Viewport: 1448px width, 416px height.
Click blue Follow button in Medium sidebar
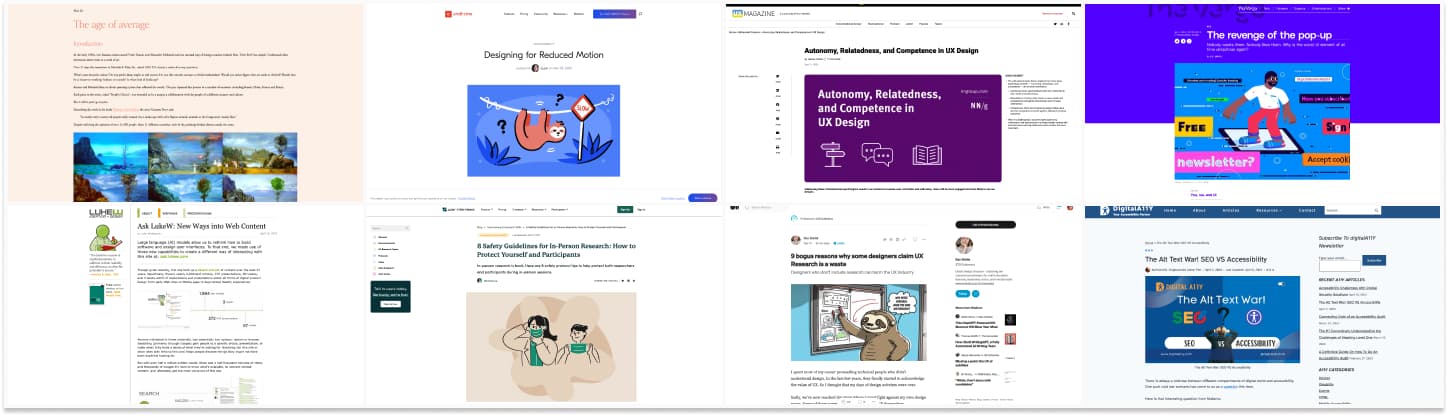coord(963,294)
